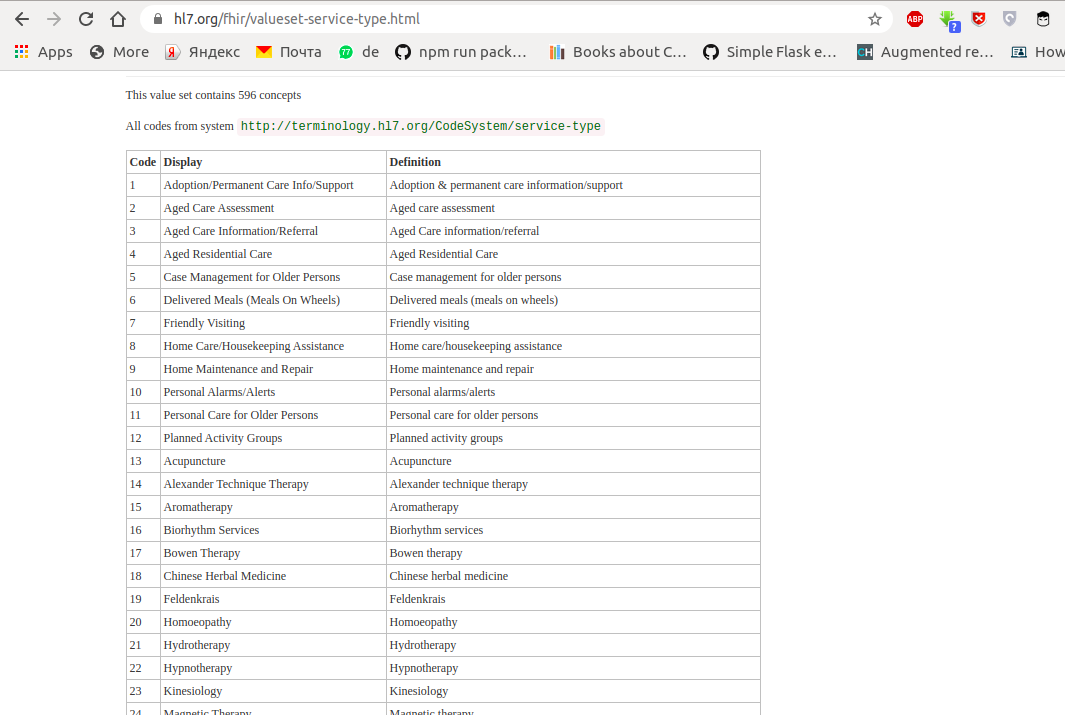Select 'Home Maintenance and Repair' display cell

click(273, 369)
